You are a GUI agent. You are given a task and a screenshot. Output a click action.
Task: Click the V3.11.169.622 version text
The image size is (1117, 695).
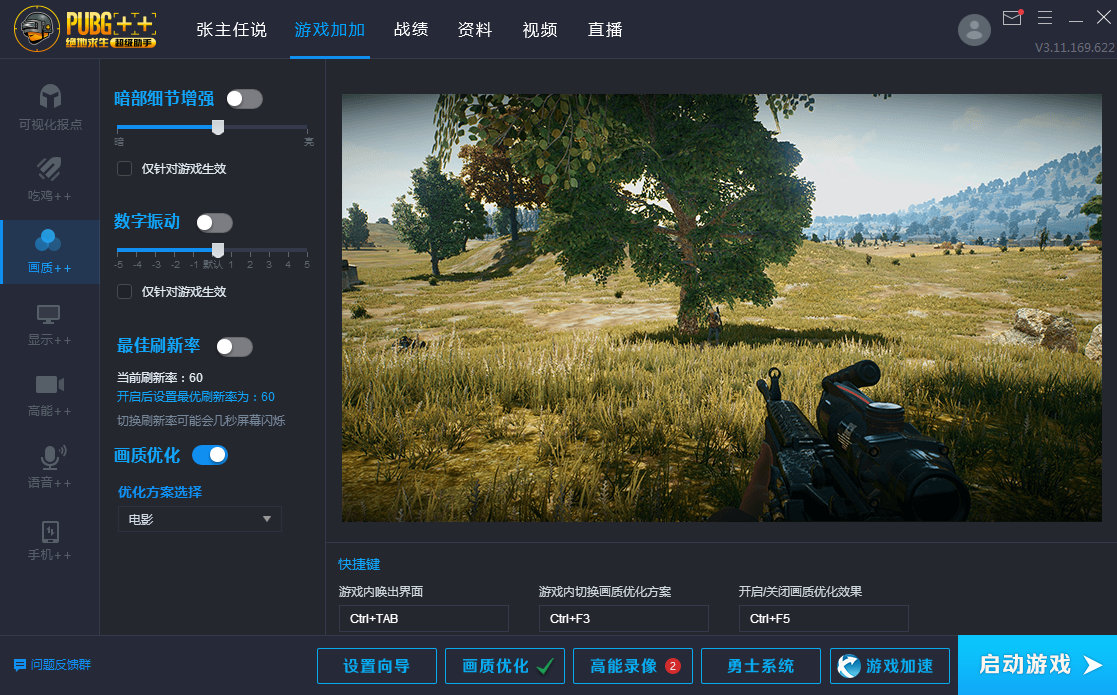point(1075,48)
